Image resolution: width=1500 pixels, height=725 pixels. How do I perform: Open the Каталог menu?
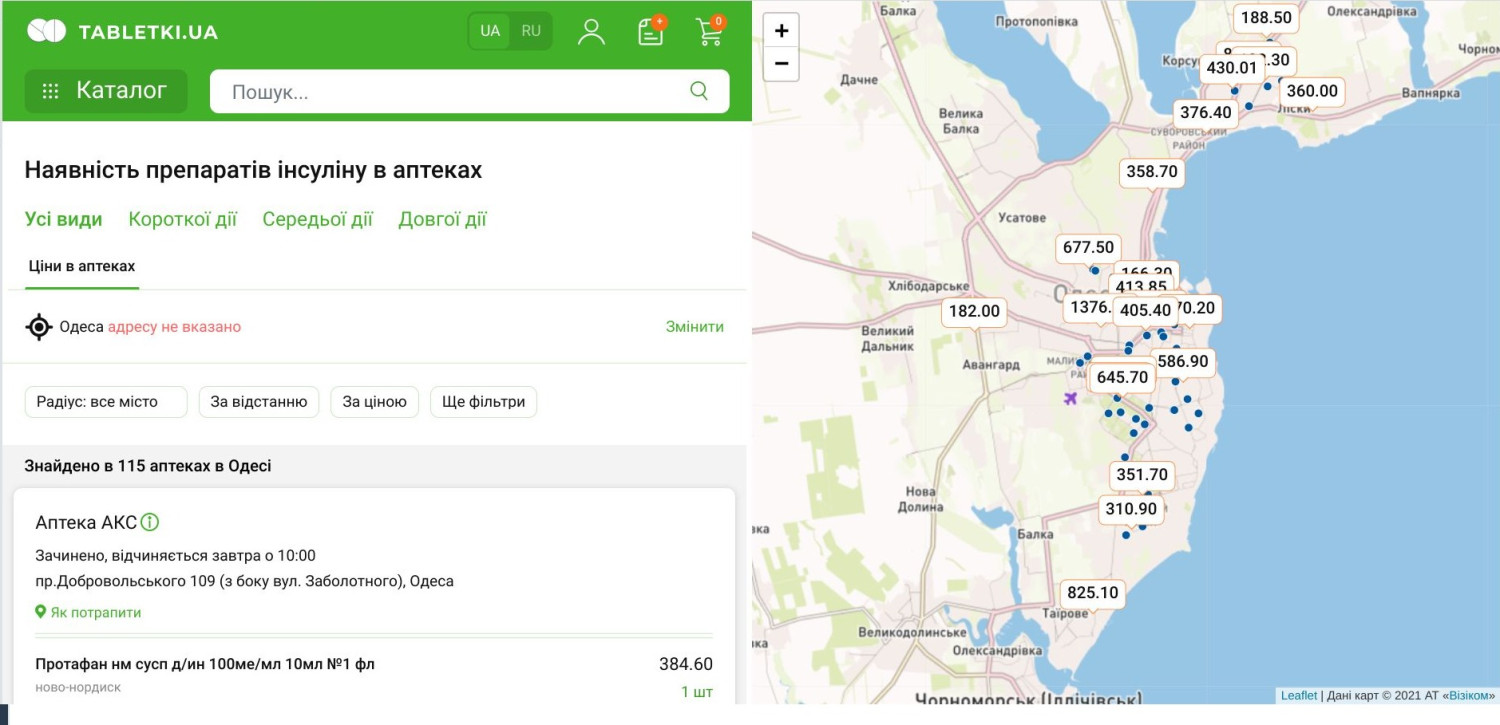tap(106, 91)
